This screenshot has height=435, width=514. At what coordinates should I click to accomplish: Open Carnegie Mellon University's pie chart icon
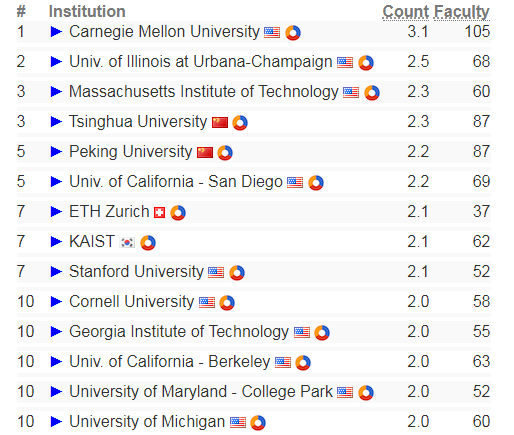tap(293, 33)
